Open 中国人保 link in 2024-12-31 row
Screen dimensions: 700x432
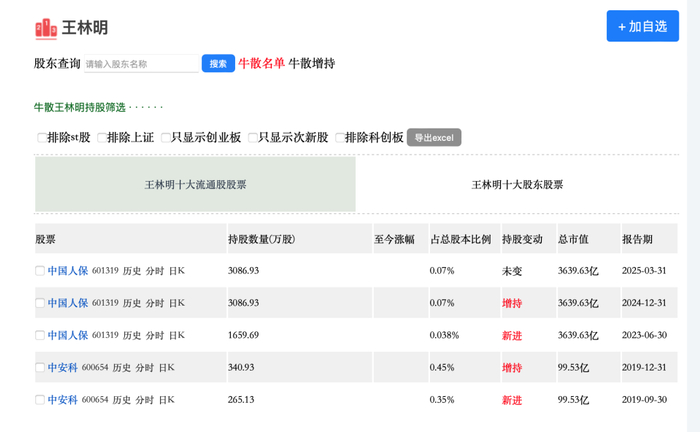pos(68,303)
